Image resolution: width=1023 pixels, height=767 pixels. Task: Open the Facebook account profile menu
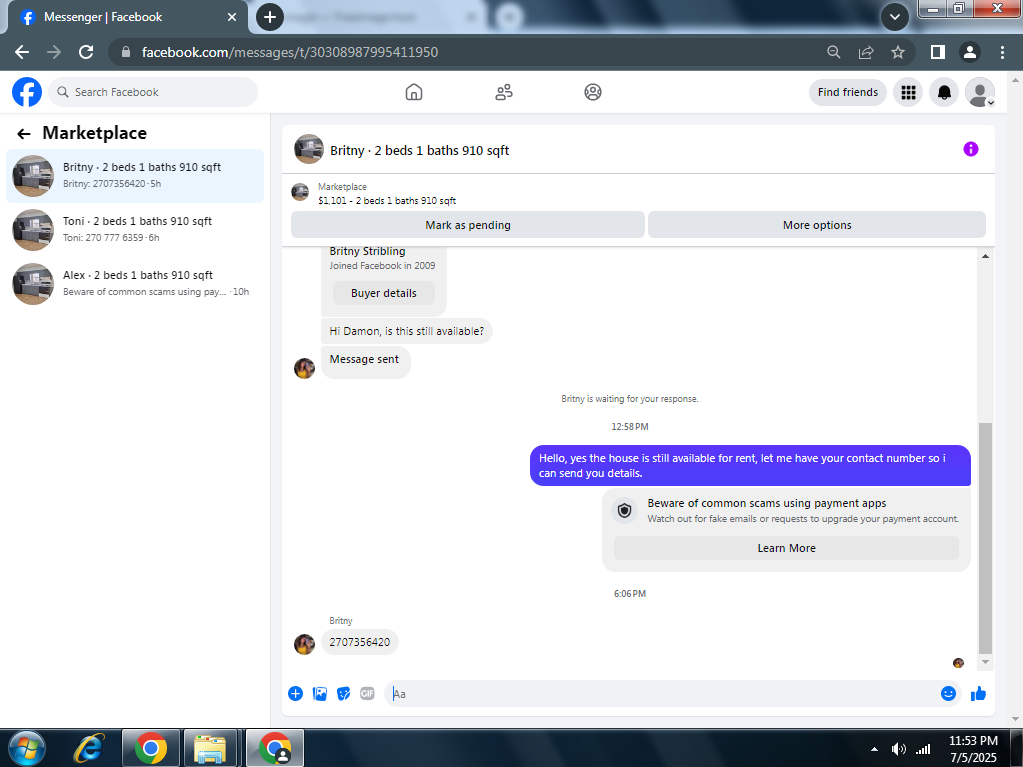click(980, 92)
